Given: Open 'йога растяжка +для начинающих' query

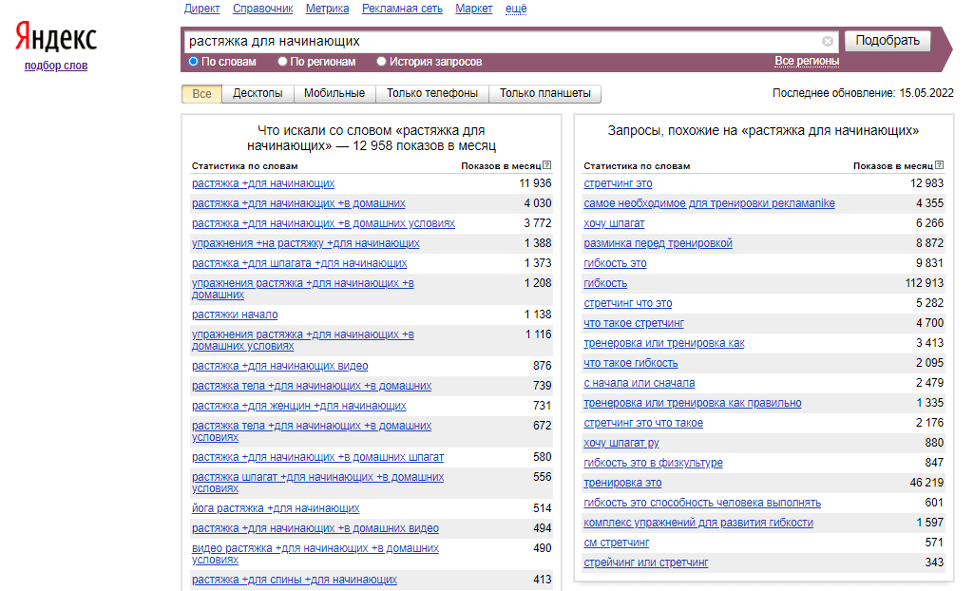Looking at the screenshot, I should tap(276, 508).
